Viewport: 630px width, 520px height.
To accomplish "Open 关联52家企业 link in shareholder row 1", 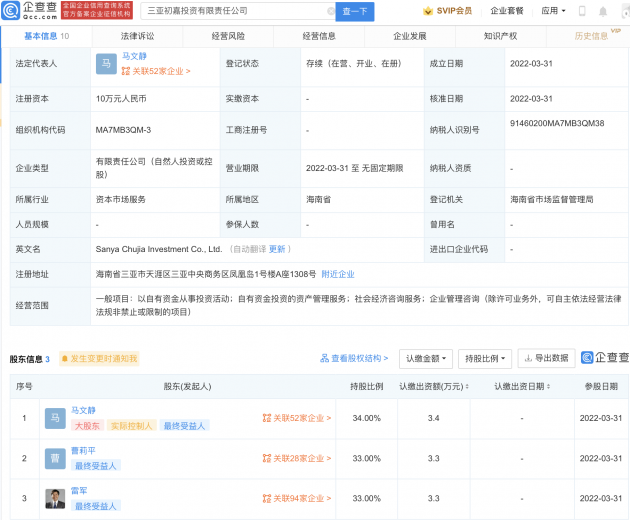I will coord(297,418).
